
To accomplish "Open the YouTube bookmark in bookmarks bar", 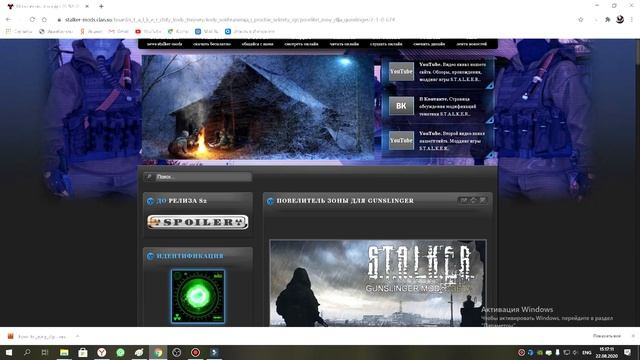I will tap(148, 31).
